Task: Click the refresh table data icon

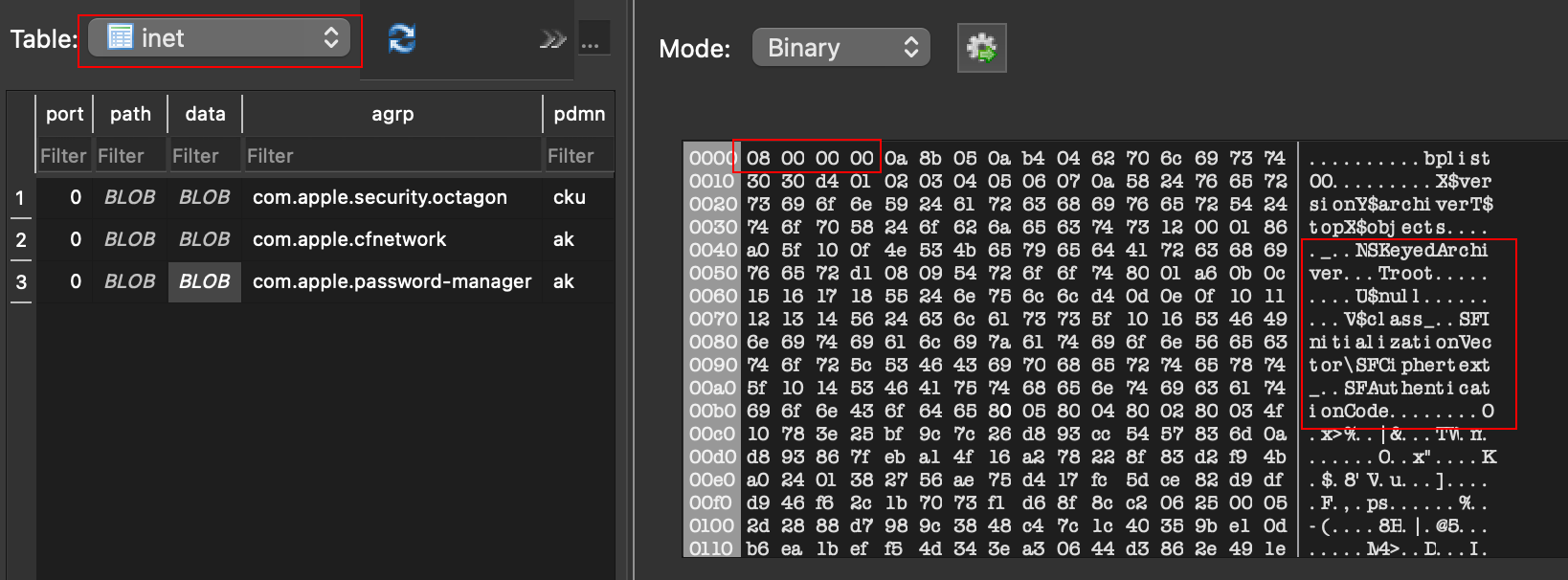Action: [402, 38]
